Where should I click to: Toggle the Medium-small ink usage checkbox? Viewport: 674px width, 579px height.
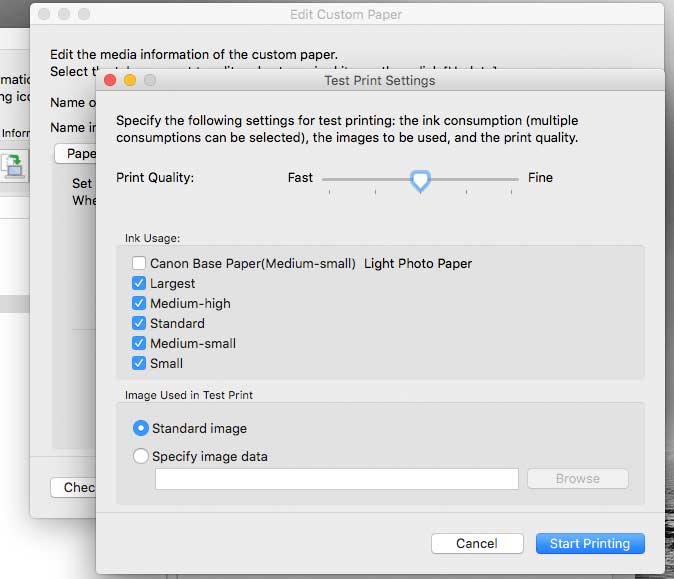tap(139, 343)
